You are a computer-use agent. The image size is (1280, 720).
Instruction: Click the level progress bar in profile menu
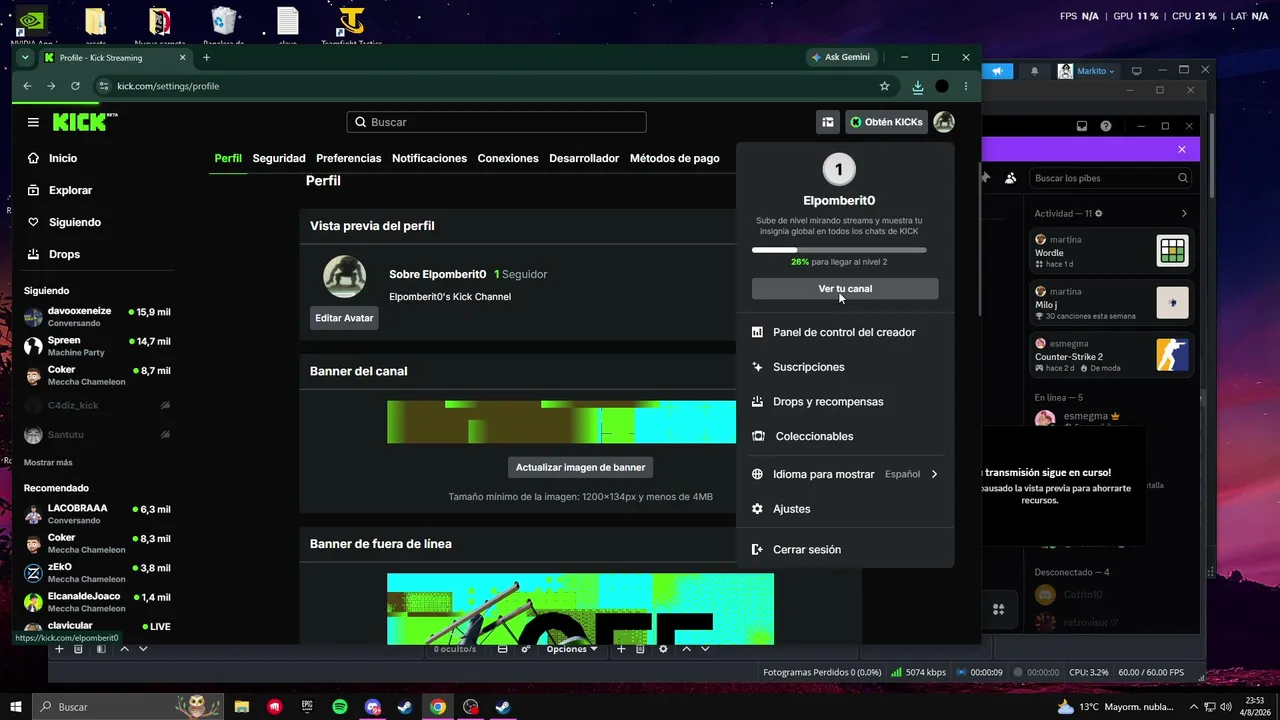coord(839,250)
